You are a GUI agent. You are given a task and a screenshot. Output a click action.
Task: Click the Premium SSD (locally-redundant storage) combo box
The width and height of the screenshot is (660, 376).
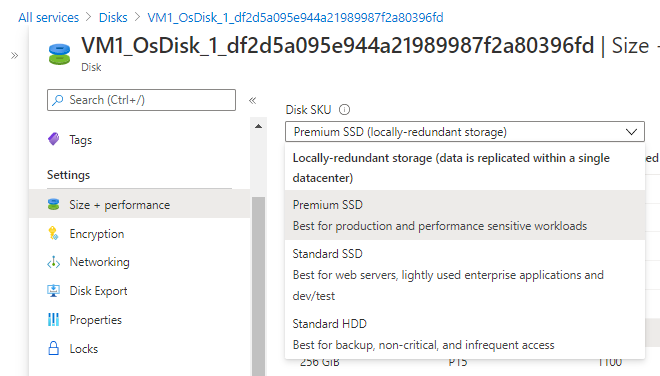[465, 132]
